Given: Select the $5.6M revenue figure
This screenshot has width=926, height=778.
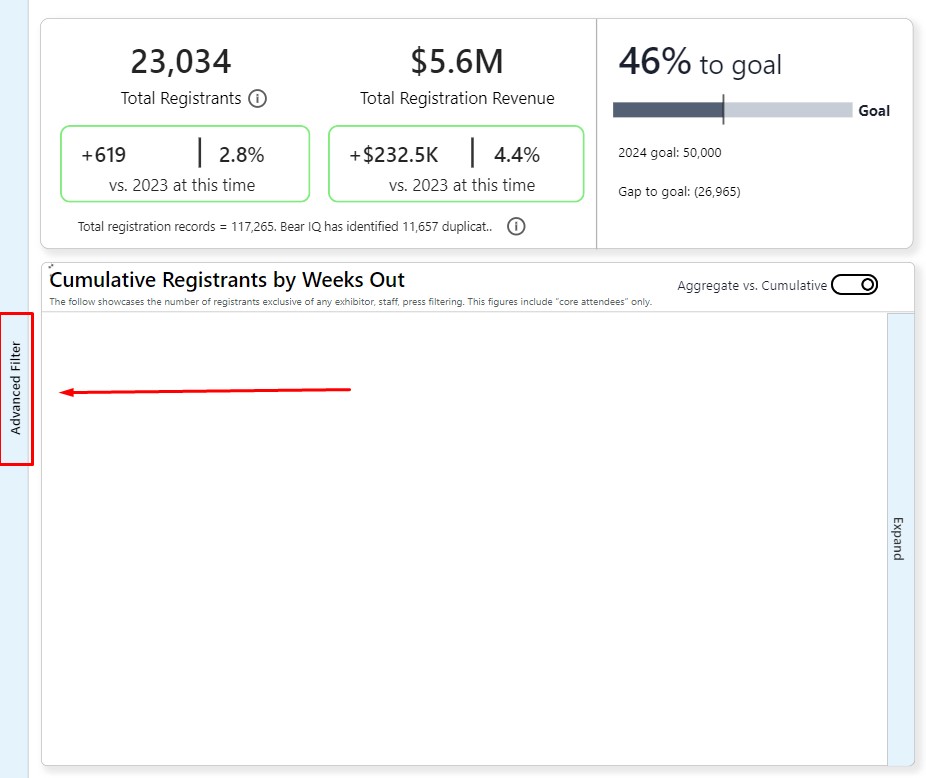Looking at the screenshot, I should (457, 62).
